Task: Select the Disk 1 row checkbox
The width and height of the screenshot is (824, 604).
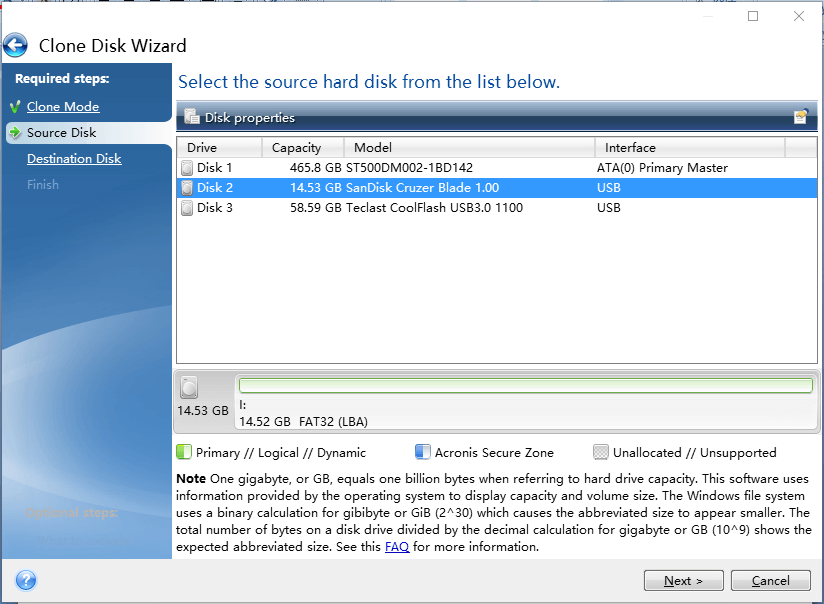Action: [188, 167]
